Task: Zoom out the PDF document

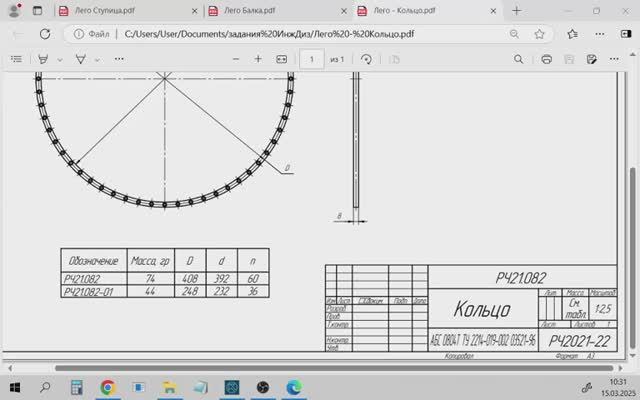Action: pyautogui.click(x=236, y=59)
